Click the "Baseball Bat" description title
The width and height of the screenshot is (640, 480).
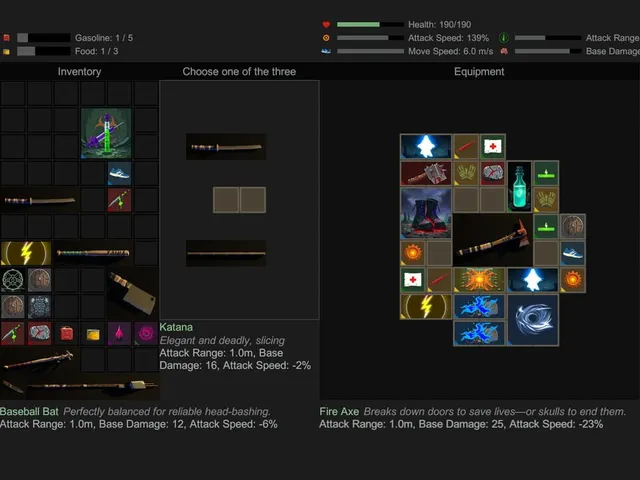[x=29, y=411]
